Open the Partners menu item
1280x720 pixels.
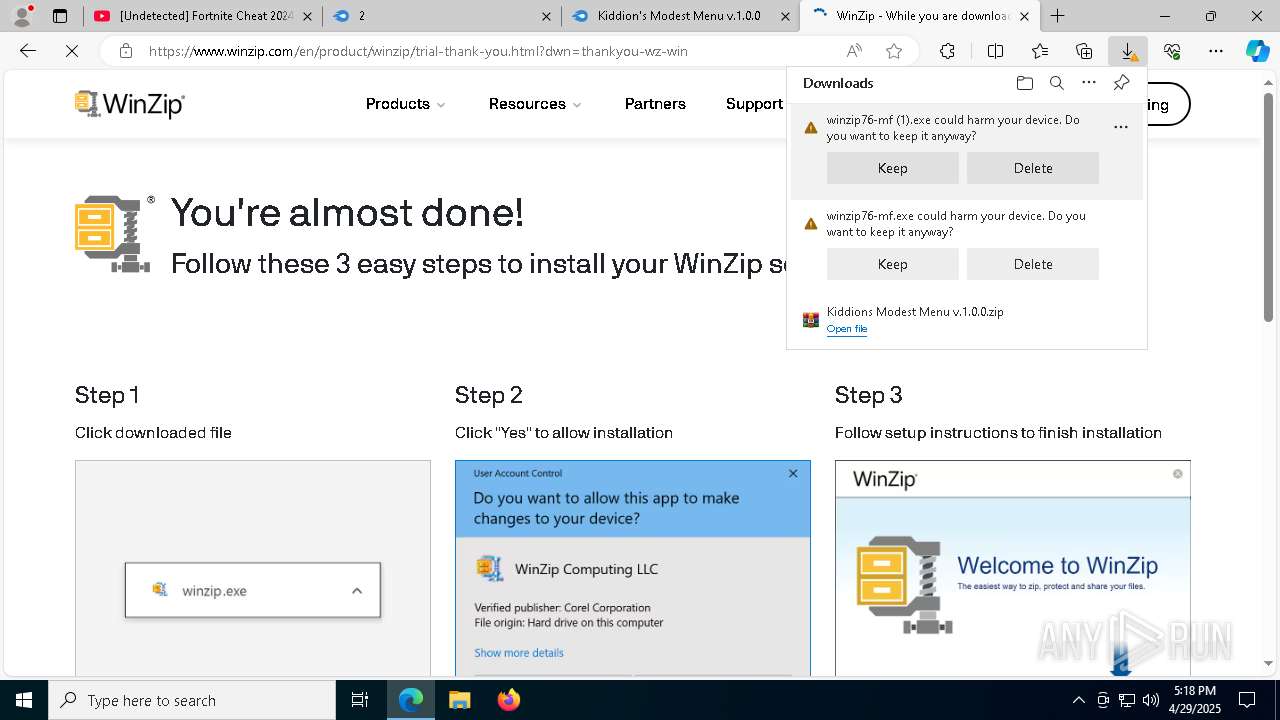pyautogui.click(x=655, y=104)
